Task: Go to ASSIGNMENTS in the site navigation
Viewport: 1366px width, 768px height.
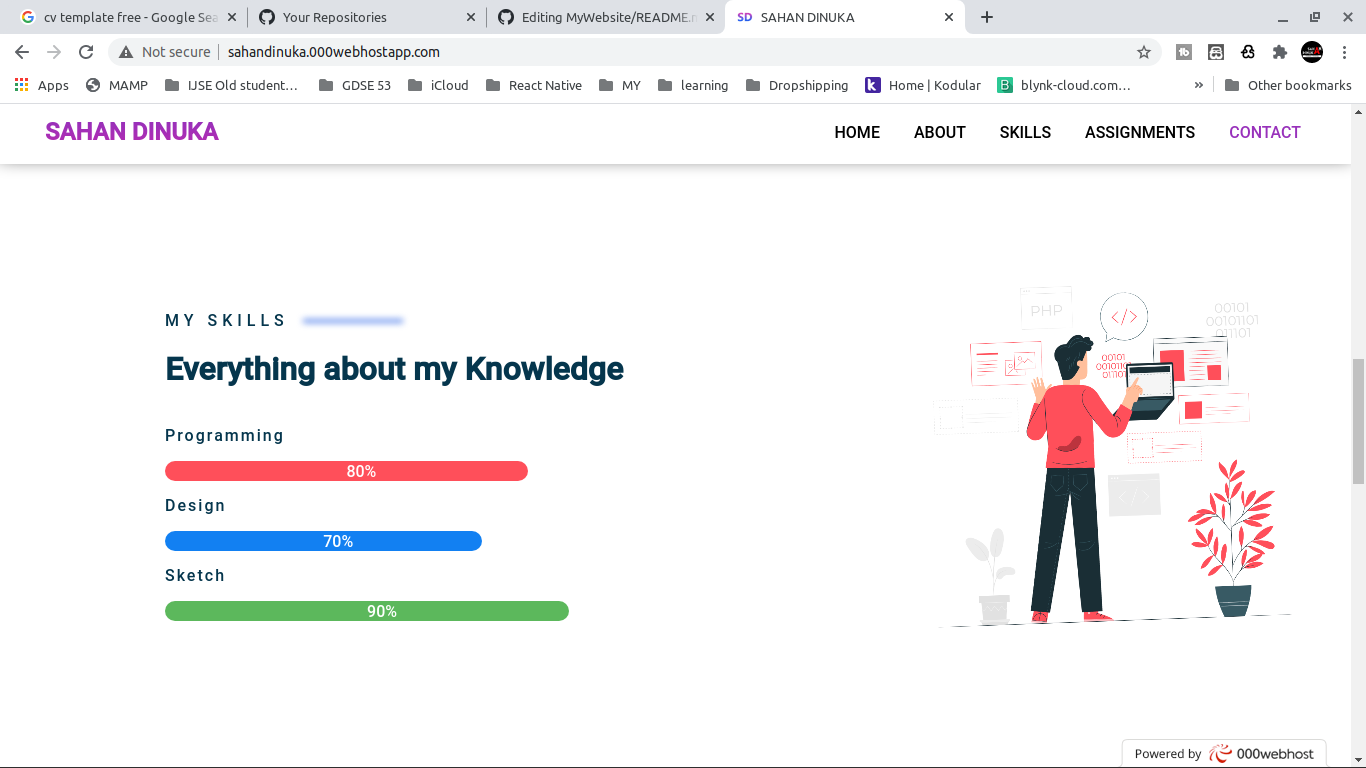Action: pos(1140,132)
